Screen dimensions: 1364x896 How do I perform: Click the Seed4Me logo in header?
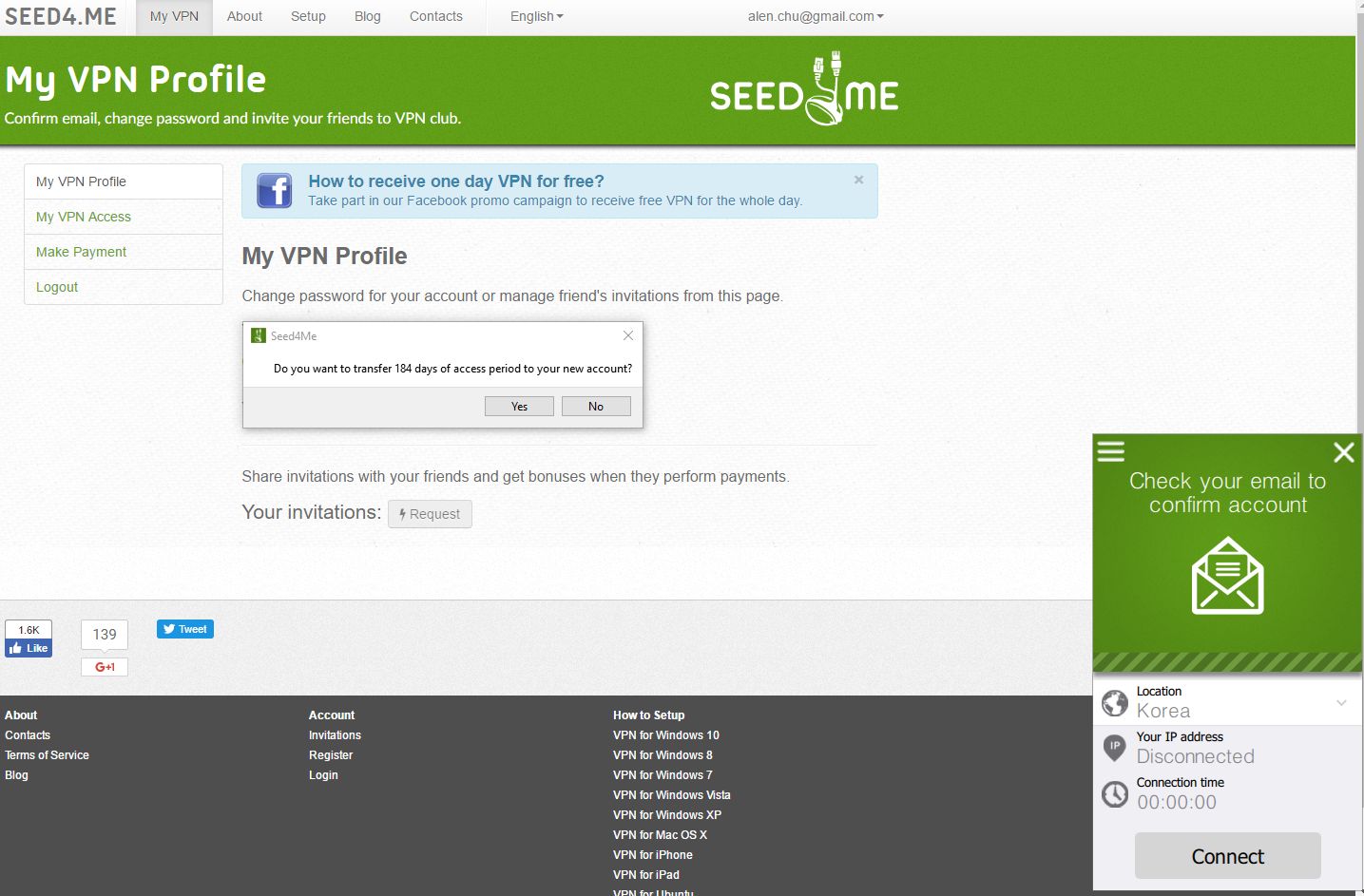(x=804, y=92)
